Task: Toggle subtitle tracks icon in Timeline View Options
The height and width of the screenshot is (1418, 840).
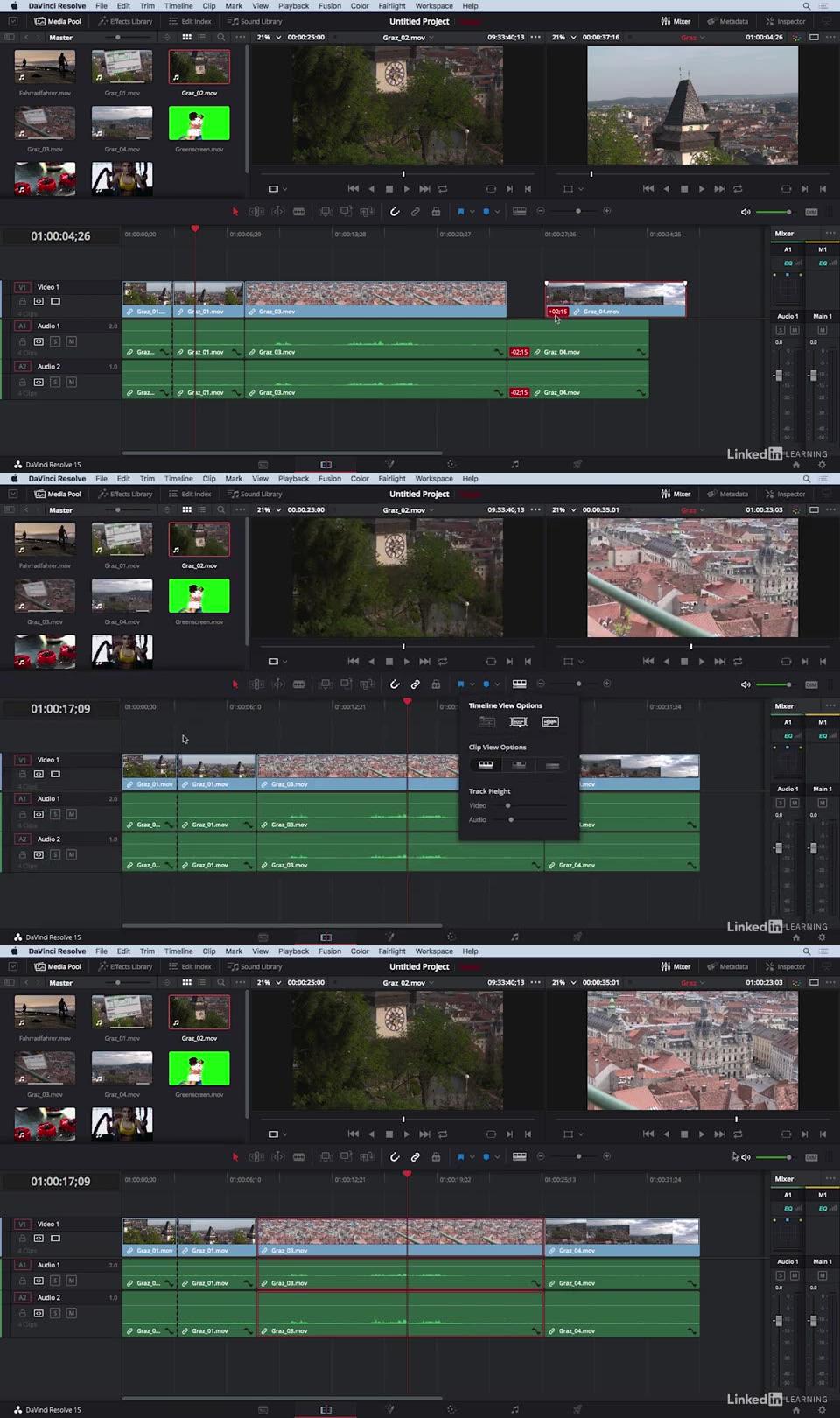Action: (x=519, y=722)
